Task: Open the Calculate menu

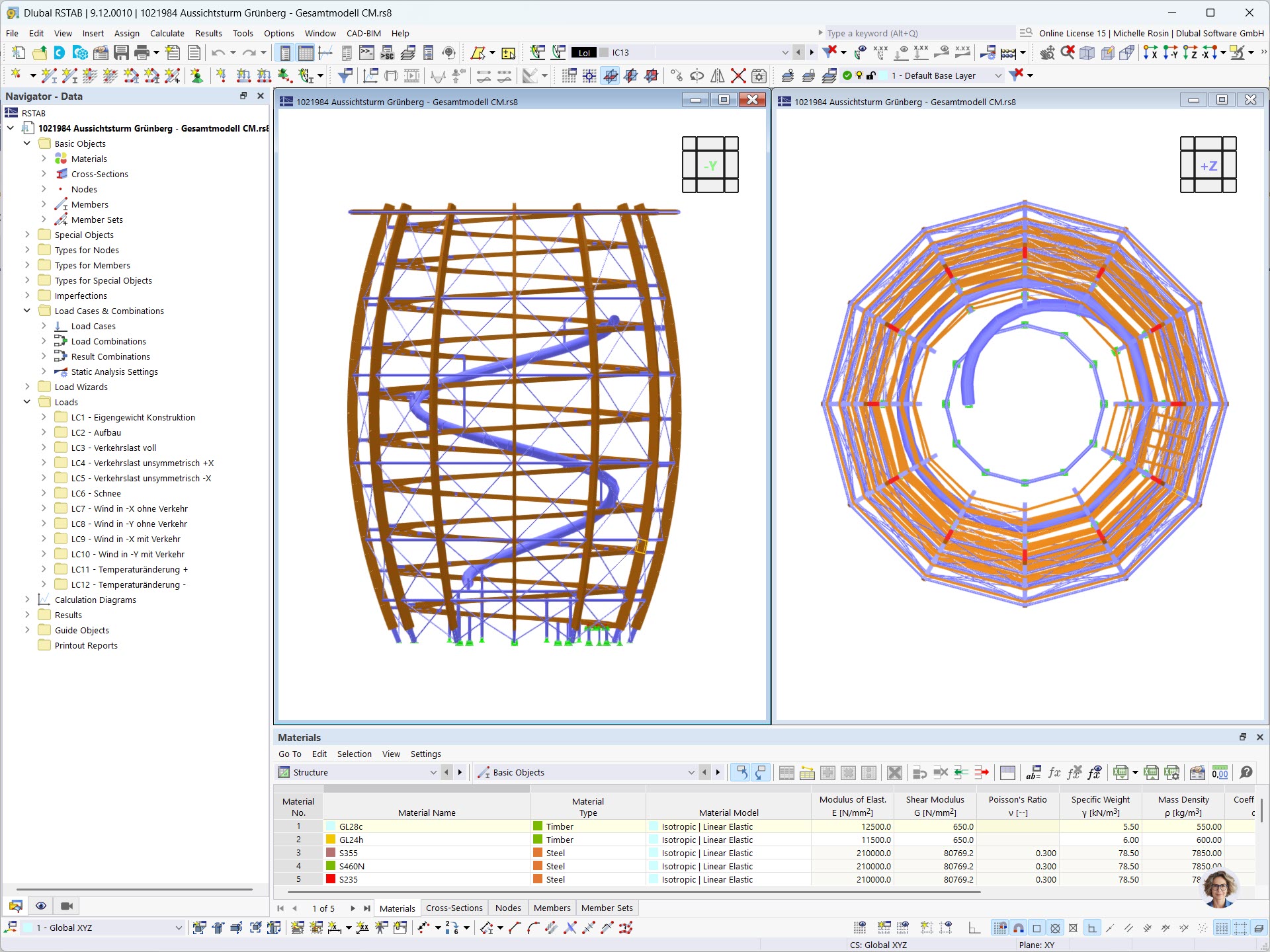Action: 167,33
